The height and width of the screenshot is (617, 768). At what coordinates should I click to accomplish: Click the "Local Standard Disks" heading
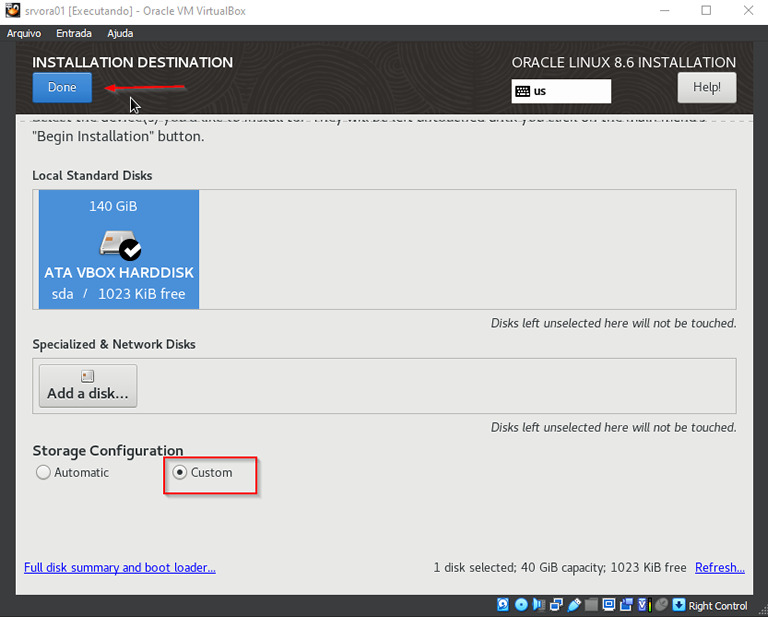point(92,175)
